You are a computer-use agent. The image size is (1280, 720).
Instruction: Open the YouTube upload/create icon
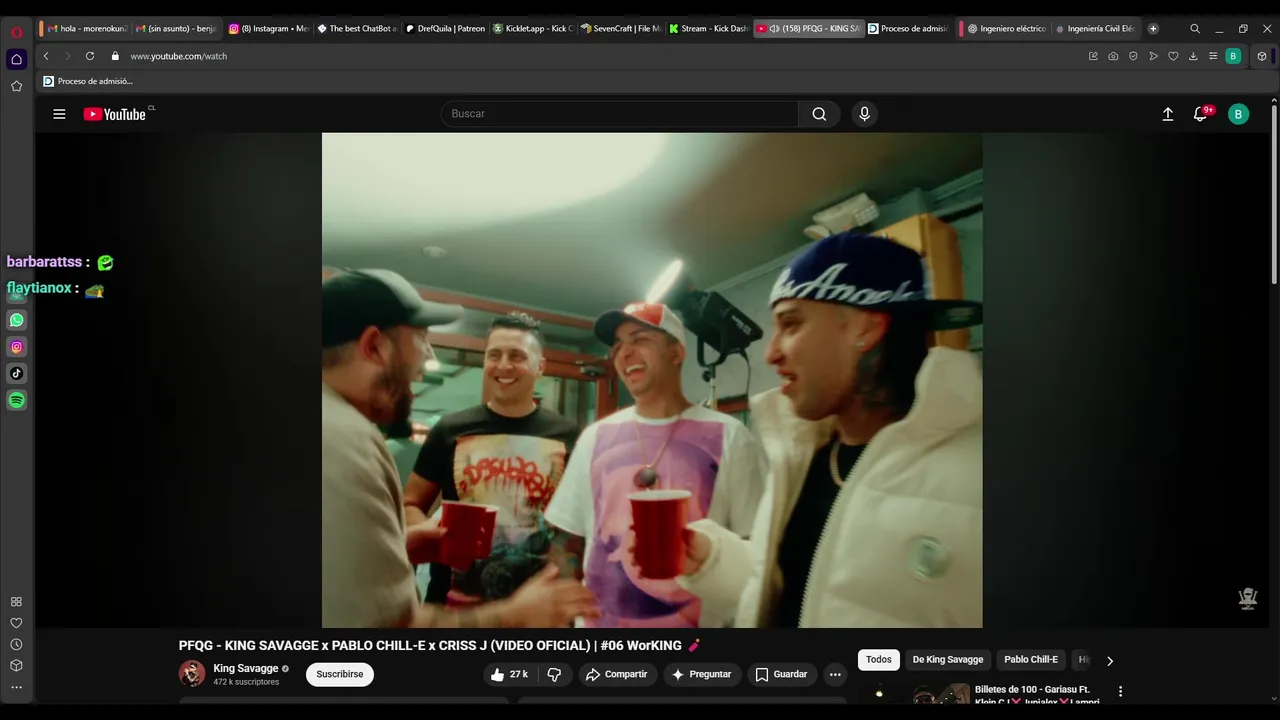point(1167,114)
